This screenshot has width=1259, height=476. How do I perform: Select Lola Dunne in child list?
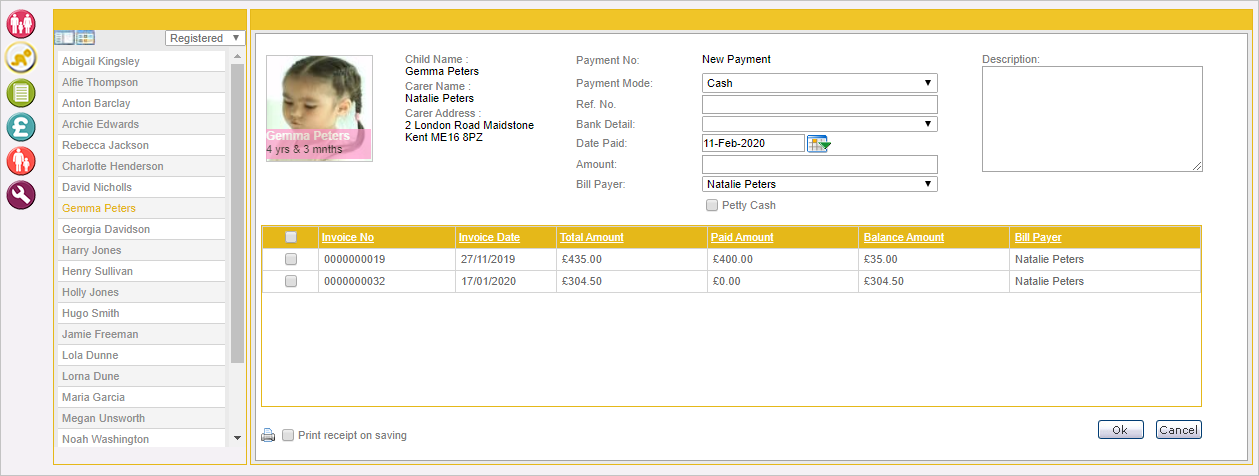point(141,355)
